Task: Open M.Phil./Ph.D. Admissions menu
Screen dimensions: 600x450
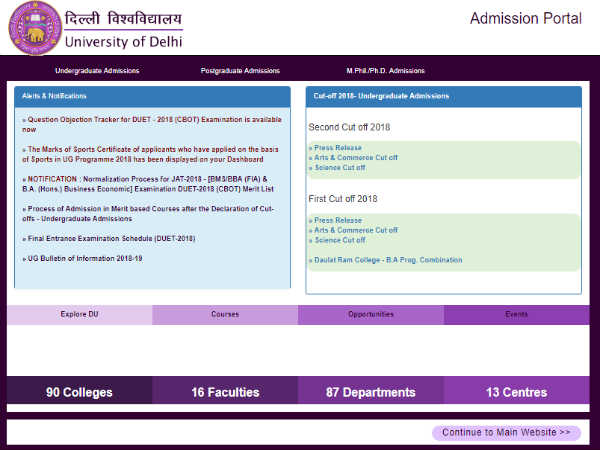Action: click(x=385, y=71)
